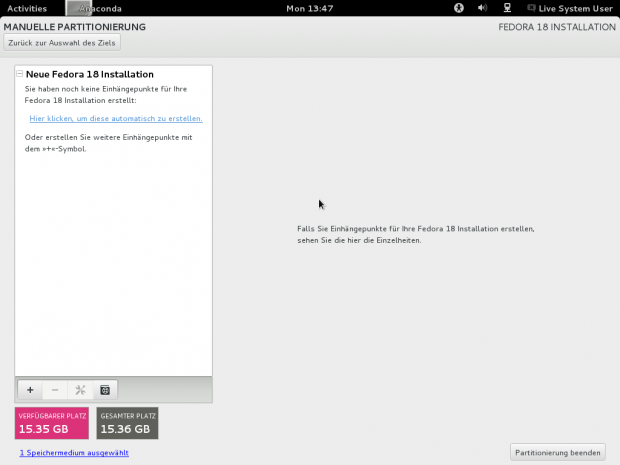
Task: Open the Activities overview
Action: click(x=27, y=8)
